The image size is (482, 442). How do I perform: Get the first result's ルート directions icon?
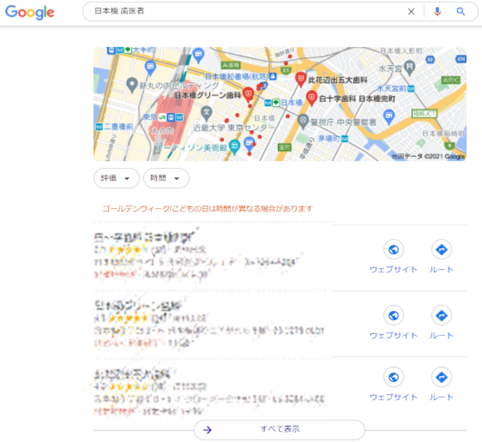tap(441, 249)
